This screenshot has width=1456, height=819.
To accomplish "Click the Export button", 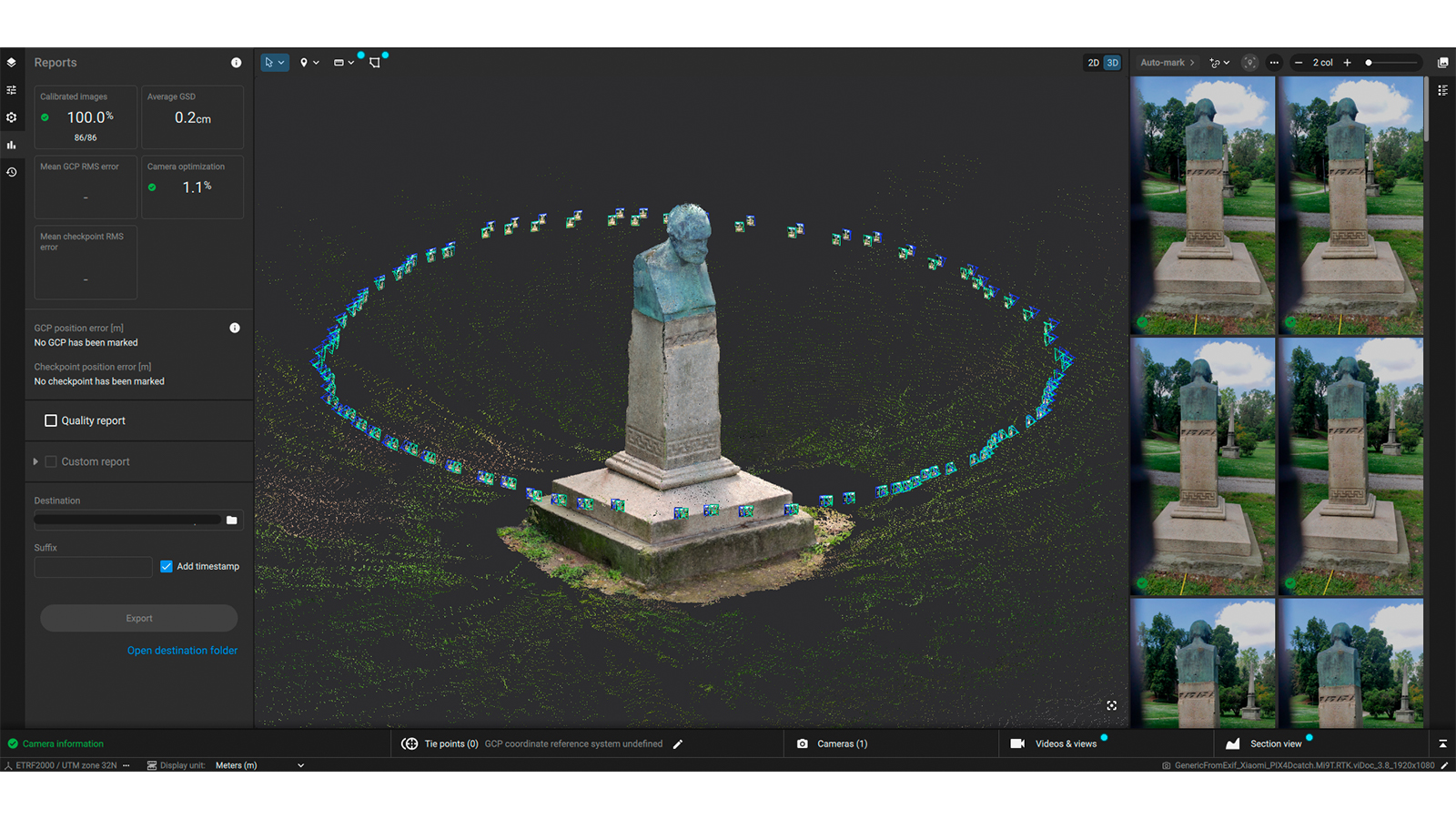I will [x=139, y=618].
